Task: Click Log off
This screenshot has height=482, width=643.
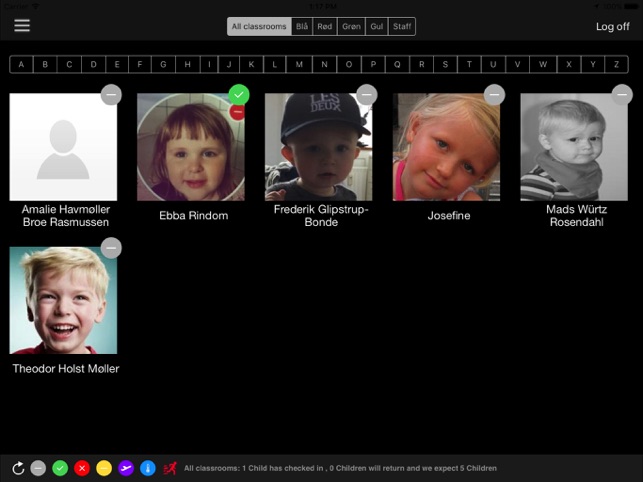Action: [x=613, y=27]
